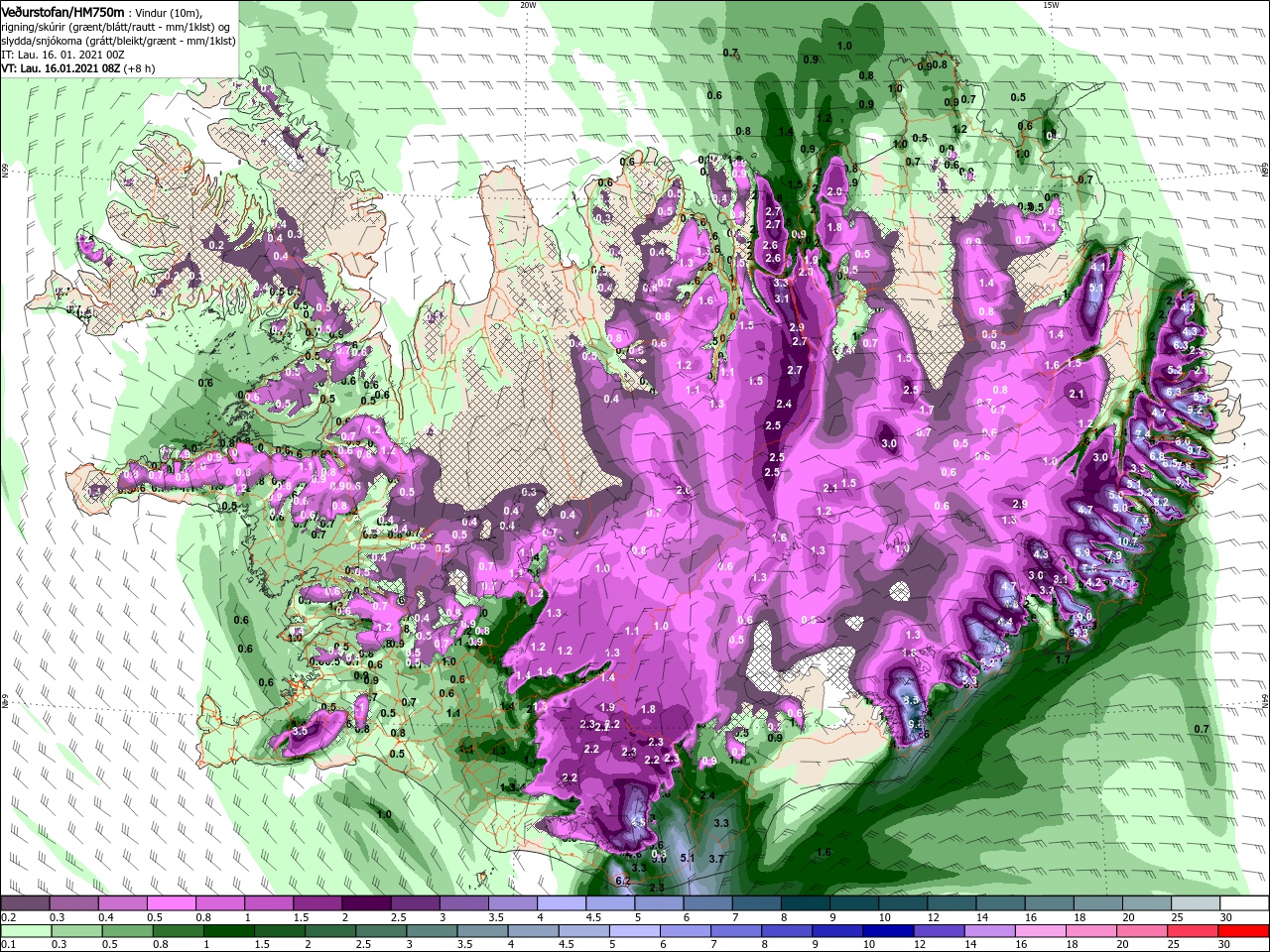Click the title text Veðurstofan/HM750m

pyautogui.click(x=63, y=11)
